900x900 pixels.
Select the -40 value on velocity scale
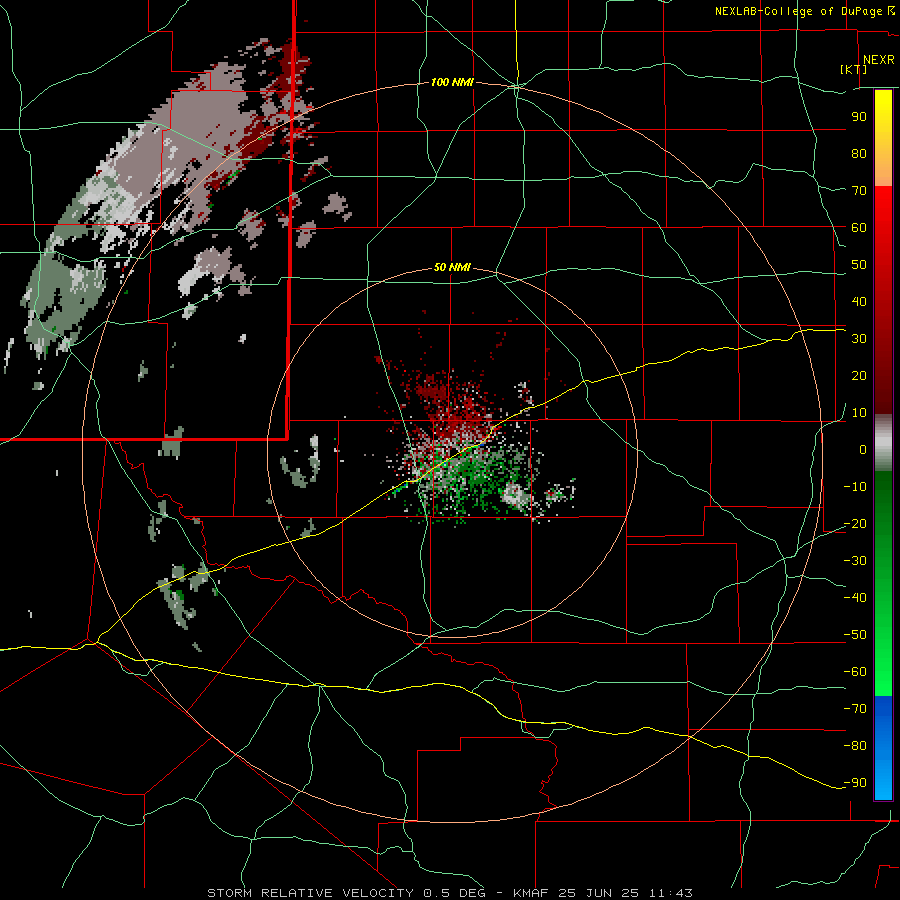click(x=855, y=598)
